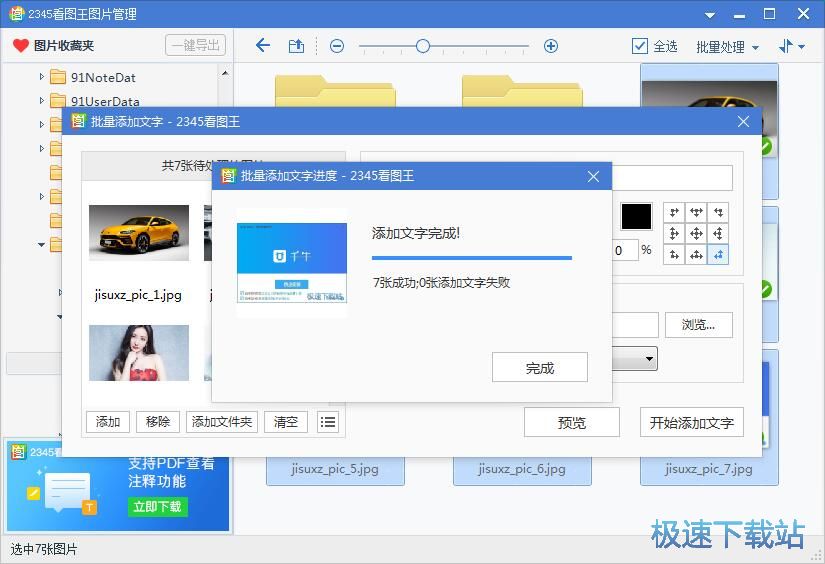Click the 立即下载 ad button
Image resolution: width=825 pixels, height=564 pixels.
(x=157, y=506)
